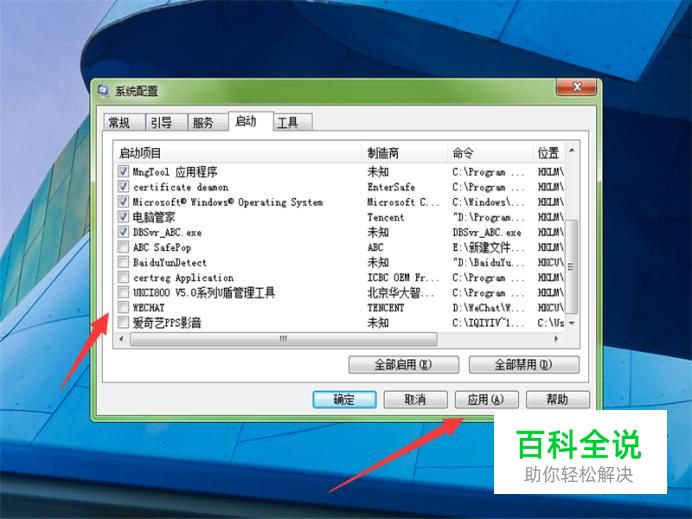Screen dimensions: 692x519
Task: Sort by the 制造商 column header
Action: (405, 153)
